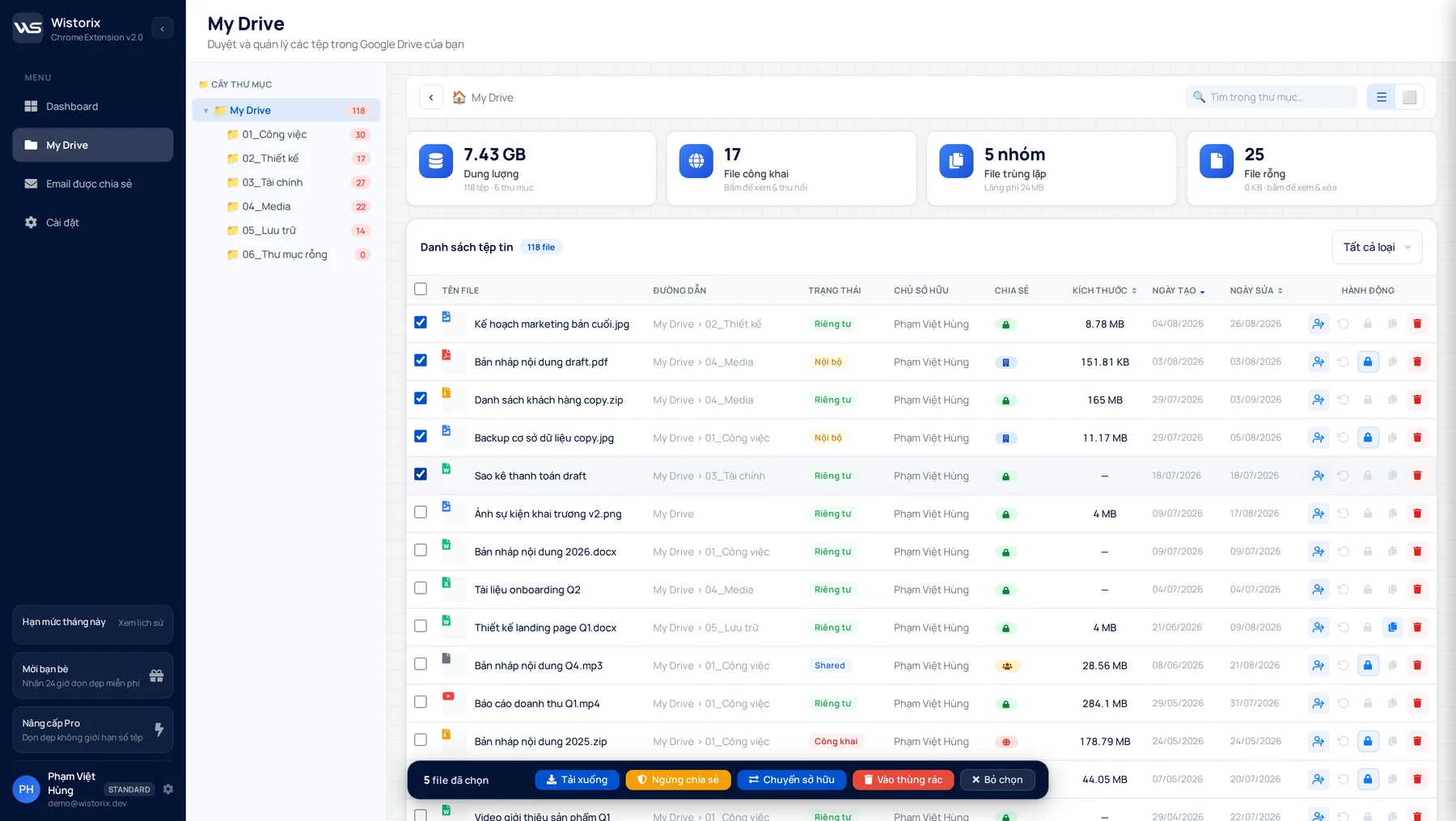Focus the Tìm trong thư mục search field
Screen dimensions: 1456x821
pos(1272,97)
